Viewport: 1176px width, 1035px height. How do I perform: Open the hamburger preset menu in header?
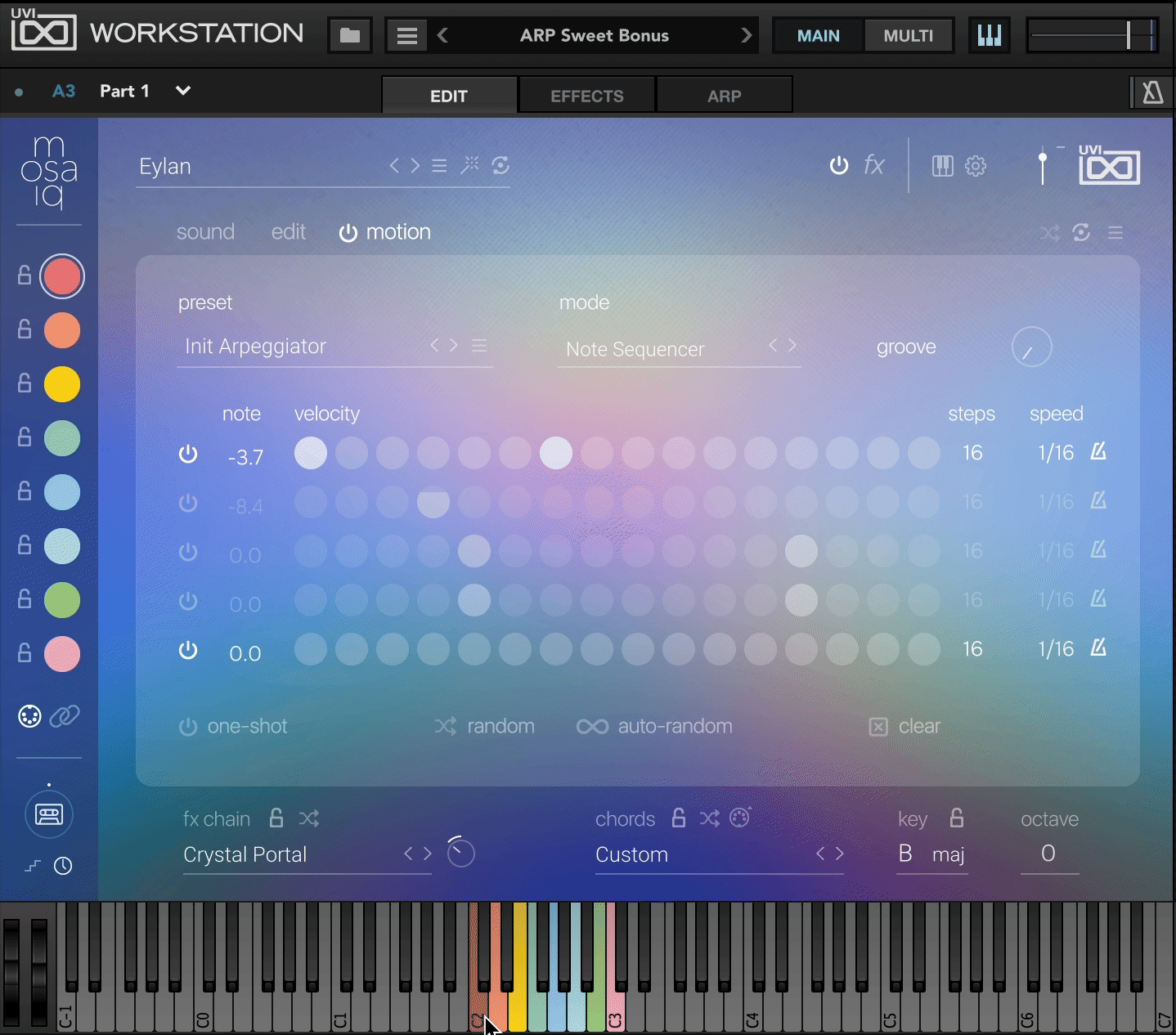click(x=406, y=36)
